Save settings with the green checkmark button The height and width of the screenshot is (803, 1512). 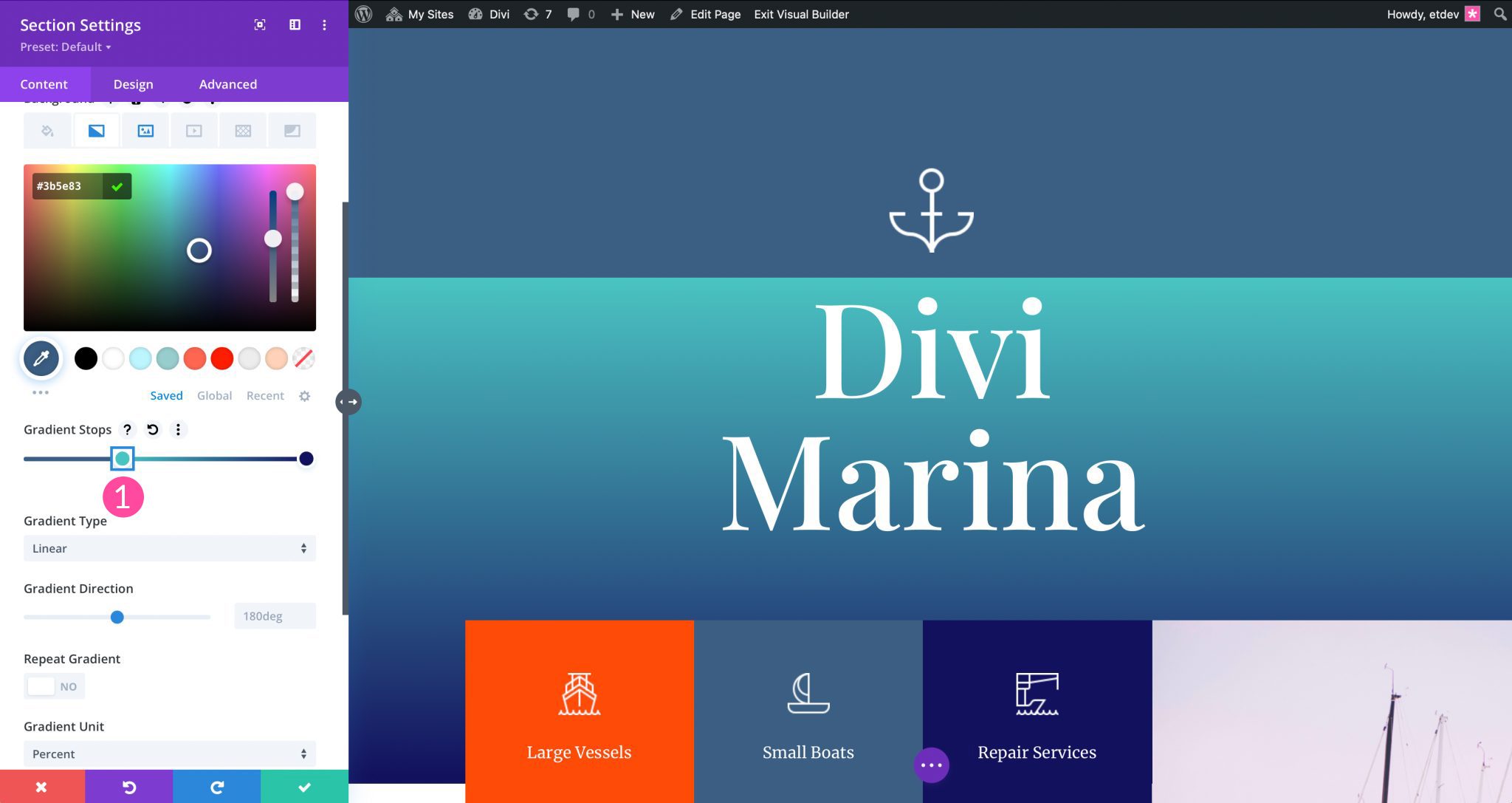(x=304, y=786)
